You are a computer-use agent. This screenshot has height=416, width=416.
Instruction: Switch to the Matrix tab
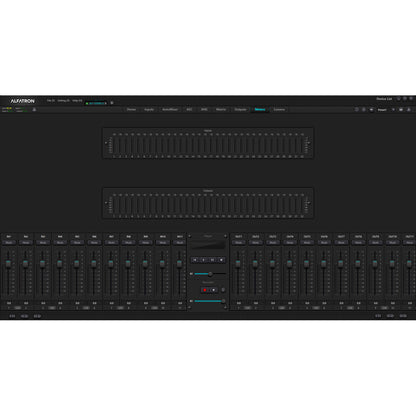pos(221,109)
